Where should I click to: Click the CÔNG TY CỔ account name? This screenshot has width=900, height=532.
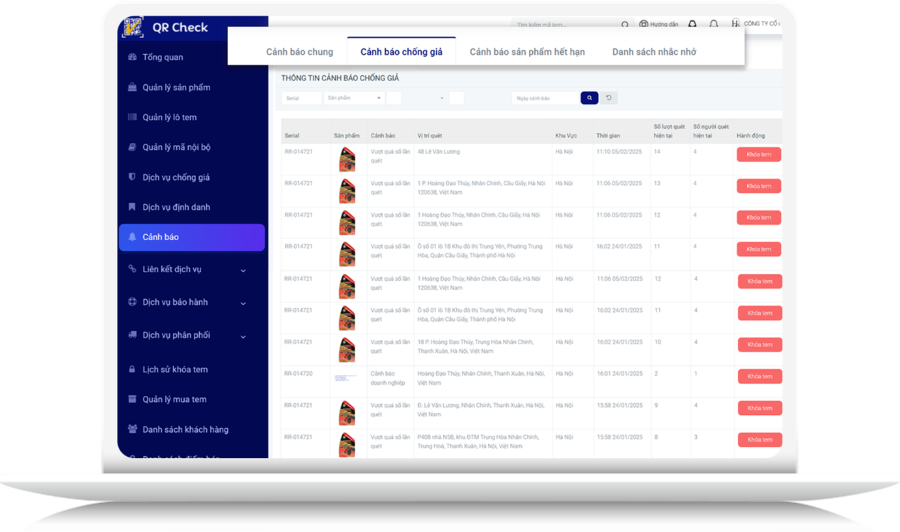[x=762, y=24]
